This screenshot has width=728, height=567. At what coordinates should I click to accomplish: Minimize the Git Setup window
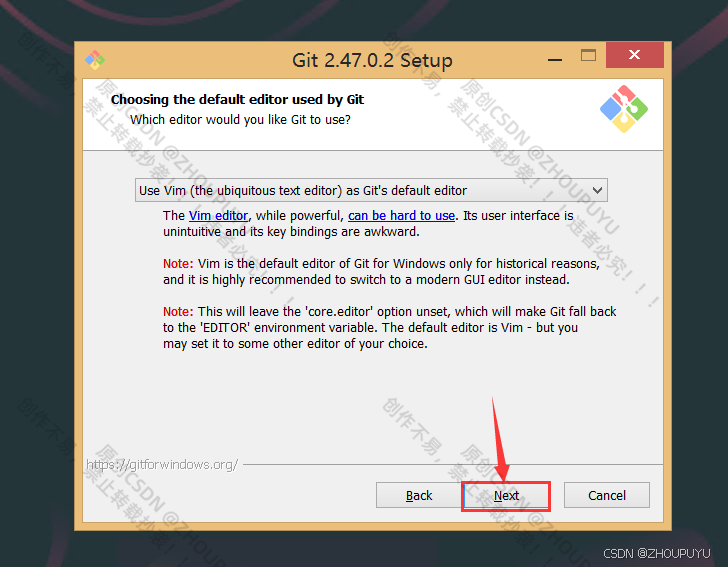(x=554, y=60)
